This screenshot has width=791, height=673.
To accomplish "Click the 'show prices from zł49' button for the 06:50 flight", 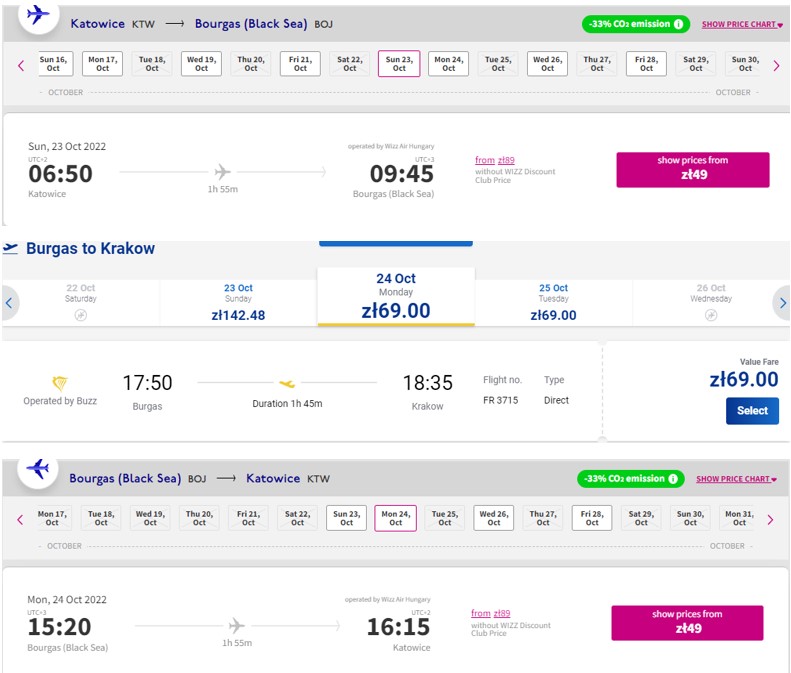I will pyautogui.click(x=693, y=170).
